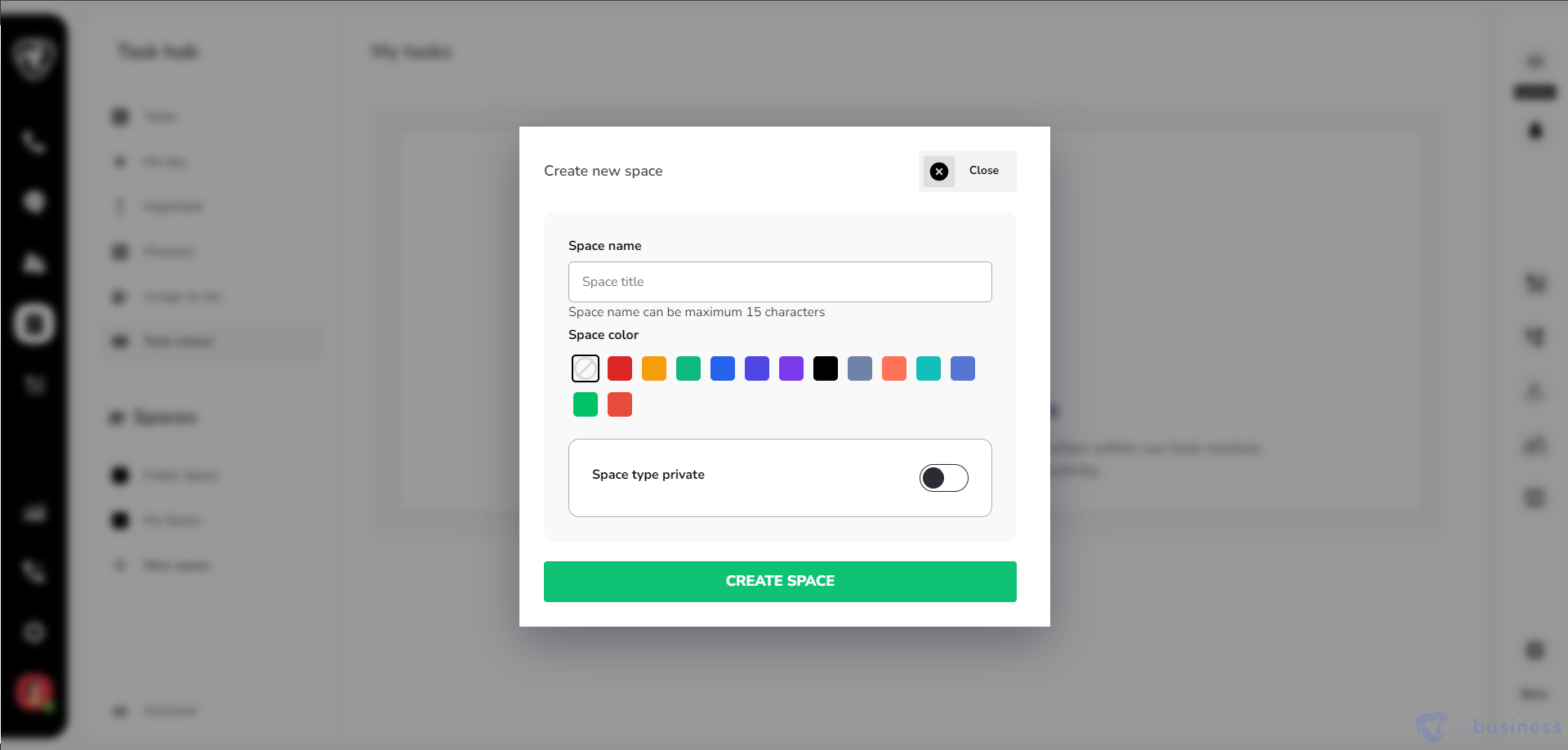This screenshot has width=1568, height=750.
Task: Pick the cyan turquoise swatch
Action: pos(929,368)
